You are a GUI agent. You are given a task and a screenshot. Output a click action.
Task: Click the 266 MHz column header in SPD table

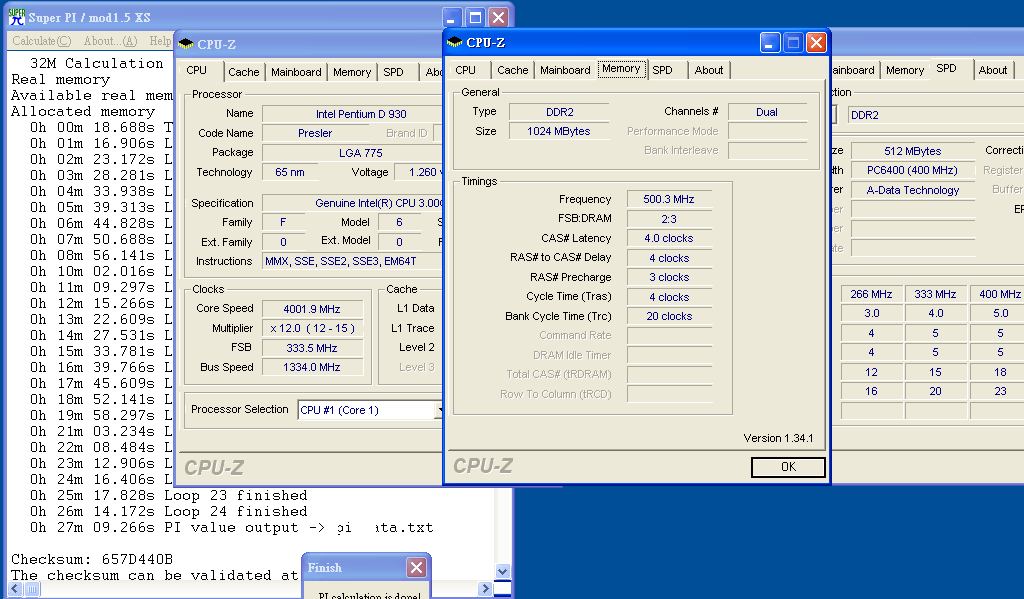tap(871, 294)
